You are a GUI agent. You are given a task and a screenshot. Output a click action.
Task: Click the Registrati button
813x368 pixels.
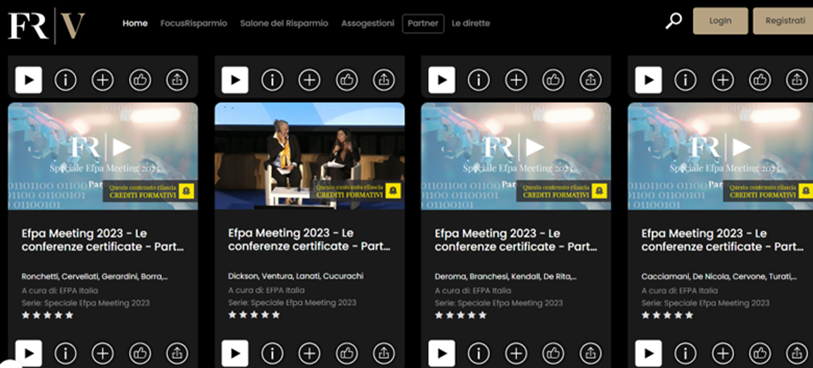(x=783, y=21)
